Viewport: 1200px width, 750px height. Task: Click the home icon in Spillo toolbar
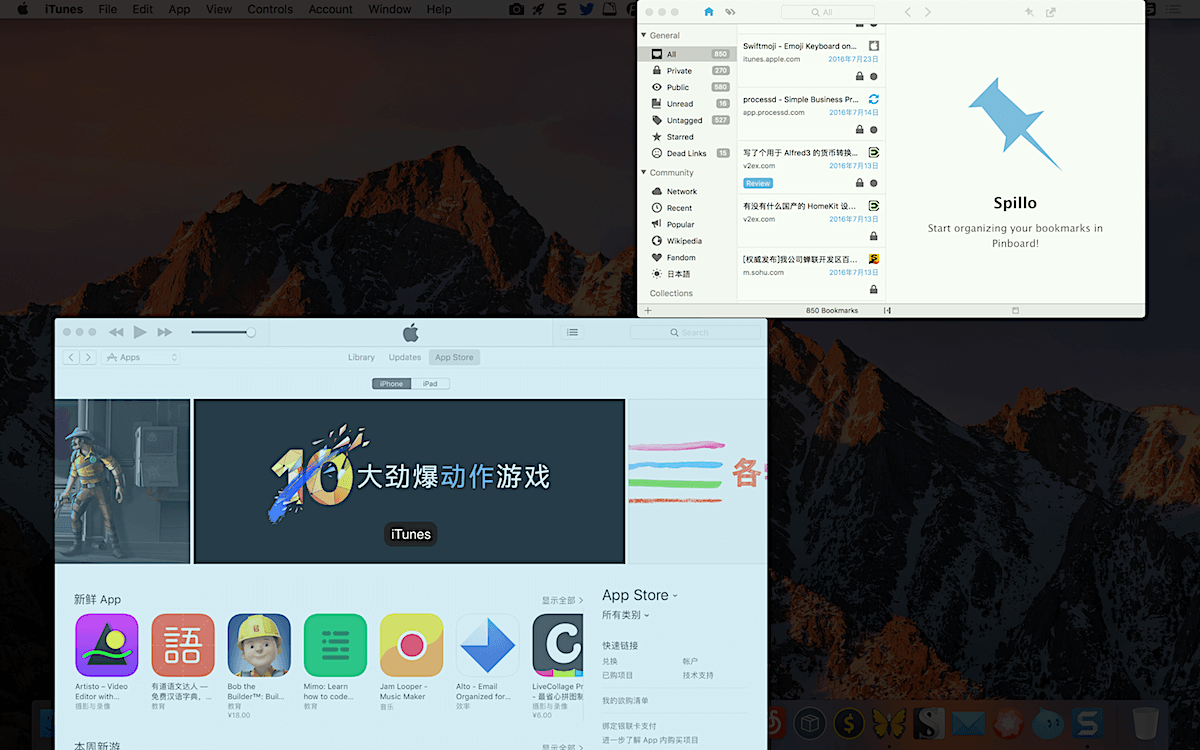709,12
